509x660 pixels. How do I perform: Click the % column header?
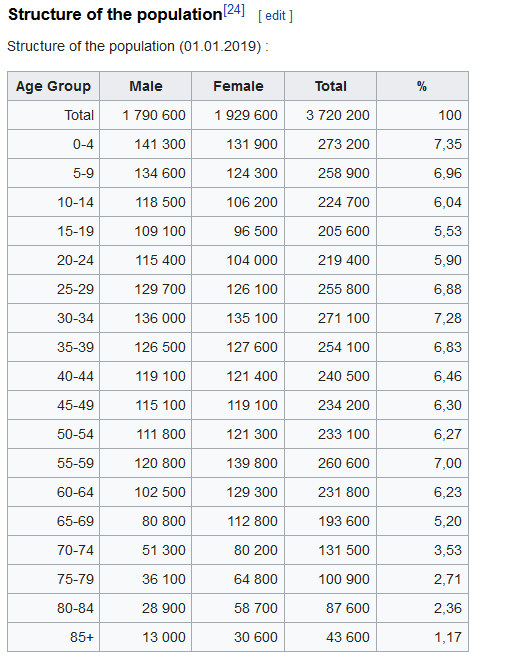coord(422,86)
